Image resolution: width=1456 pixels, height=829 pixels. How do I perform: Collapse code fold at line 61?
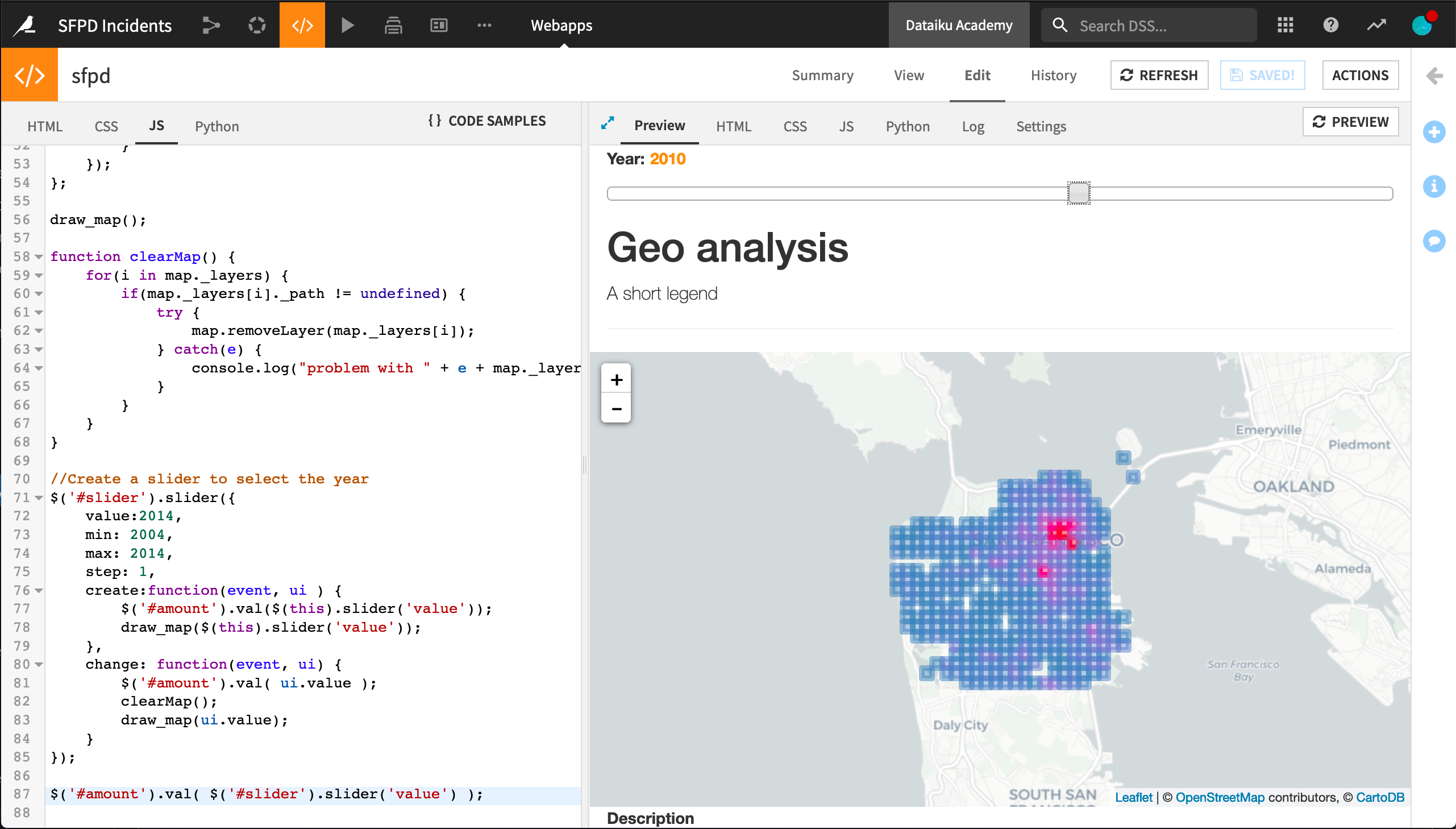tap(39, 313)
